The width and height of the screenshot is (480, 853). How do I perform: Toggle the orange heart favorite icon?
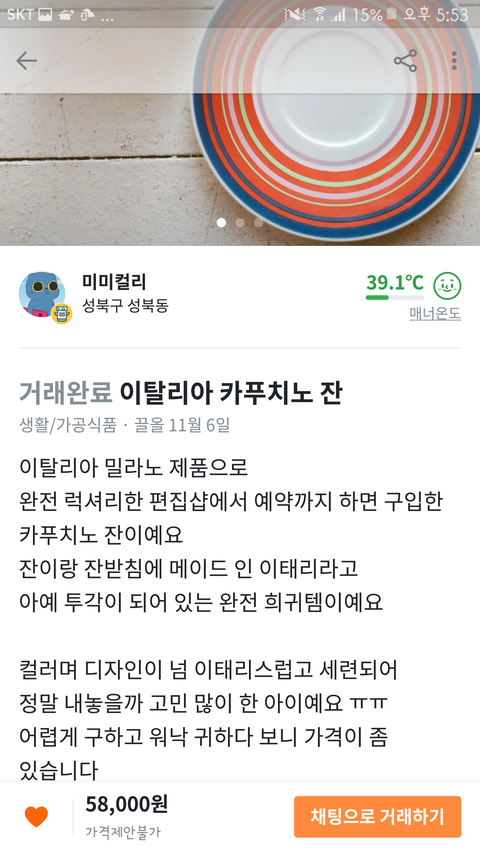click(x=36, y=817)
